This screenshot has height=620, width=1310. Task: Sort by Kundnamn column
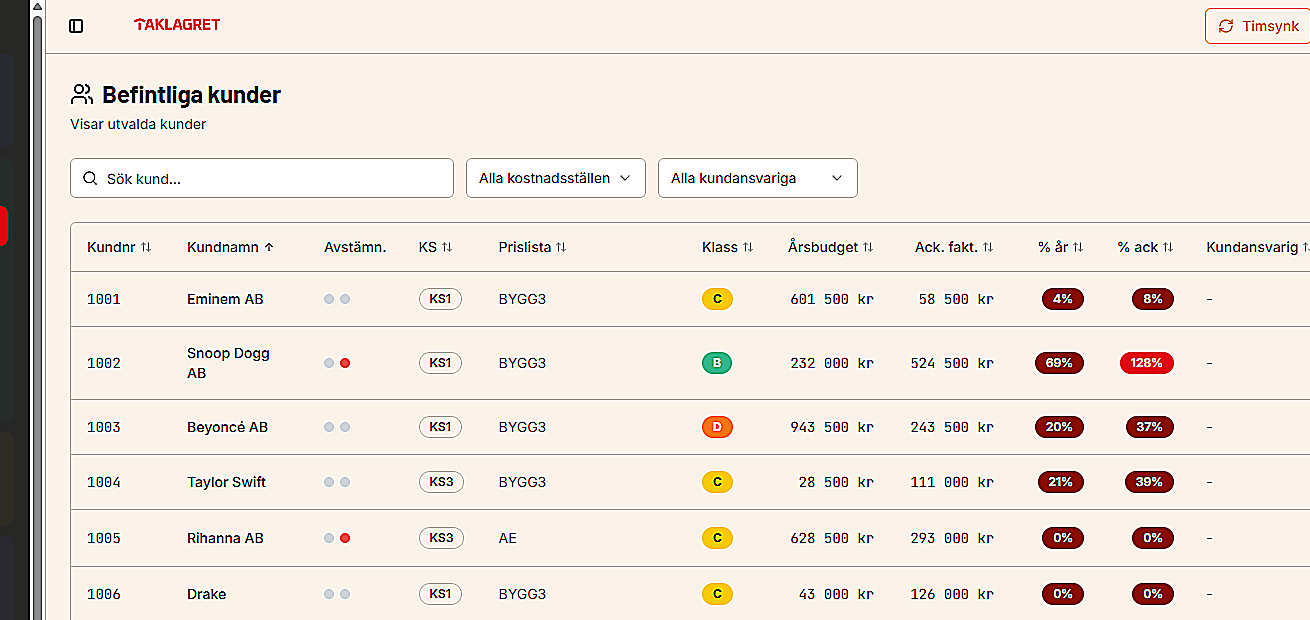[231, 247]
